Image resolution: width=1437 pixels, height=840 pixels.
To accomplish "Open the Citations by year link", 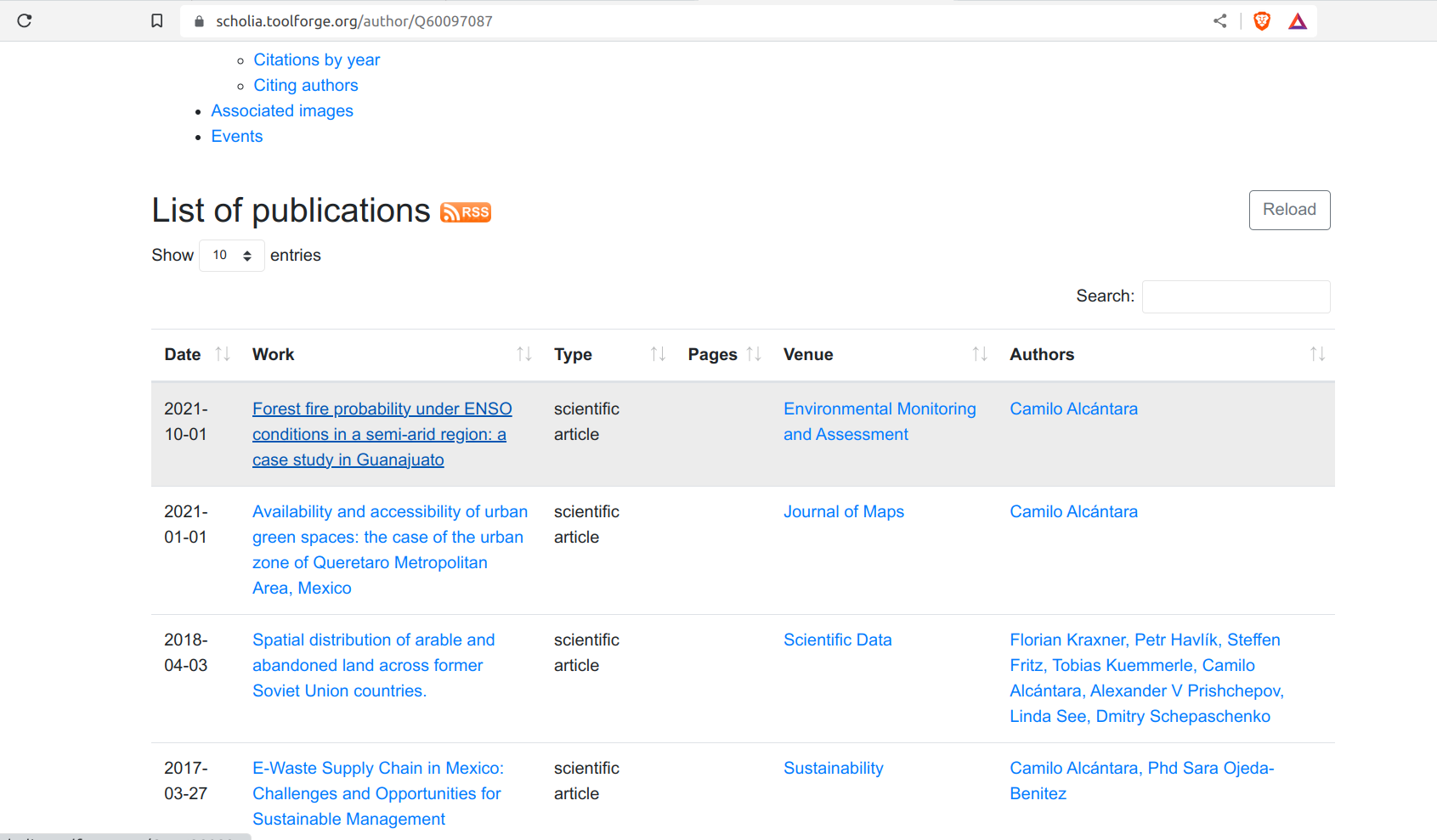I will (316, 59).
